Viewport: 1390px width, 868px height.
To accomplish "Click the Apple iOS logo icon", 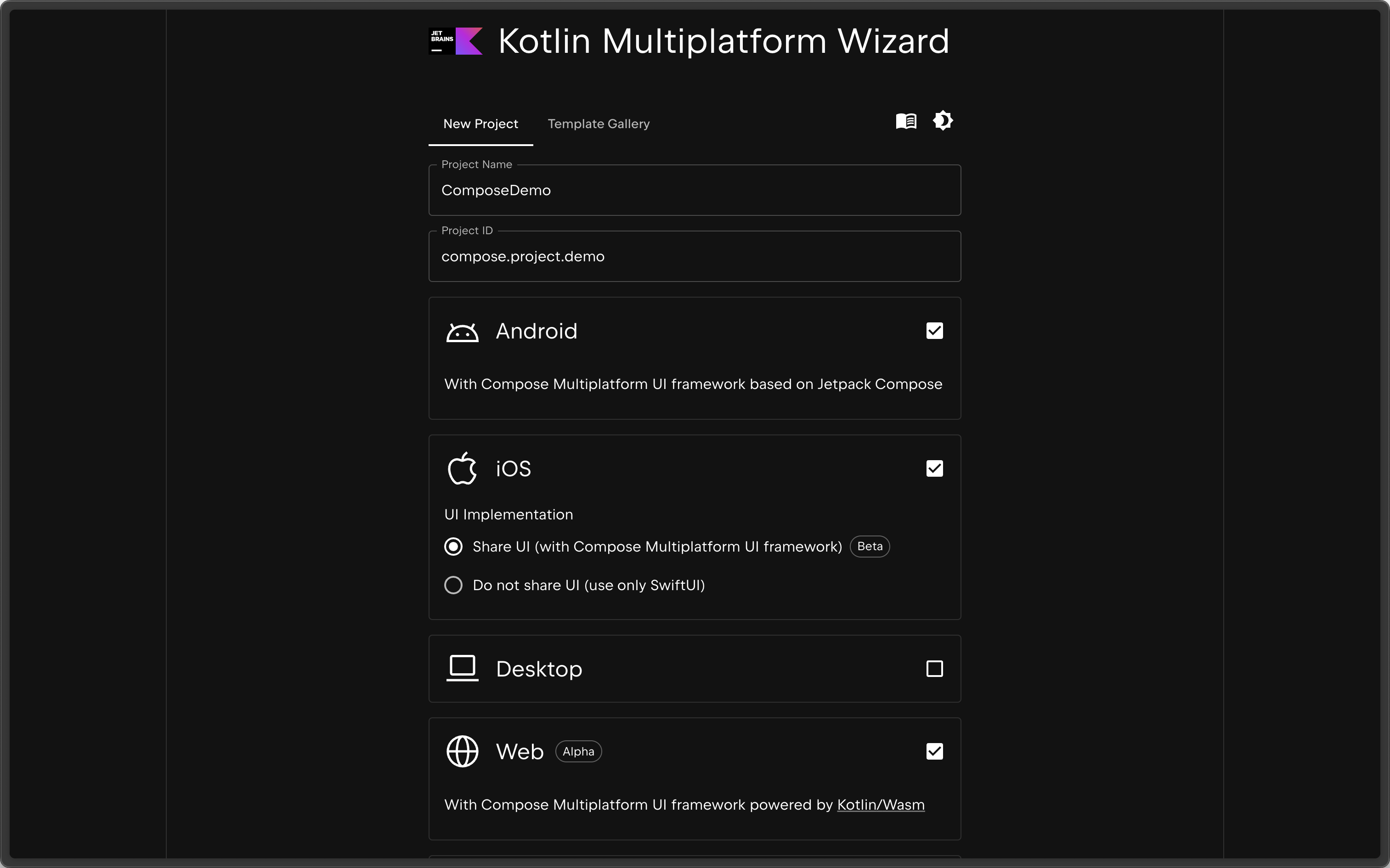I will coord(461,468).
